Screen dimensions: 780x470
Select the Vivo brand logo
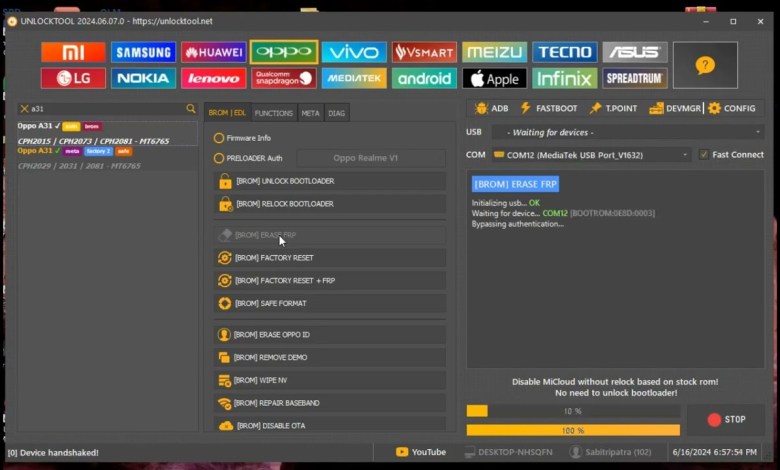354,52
